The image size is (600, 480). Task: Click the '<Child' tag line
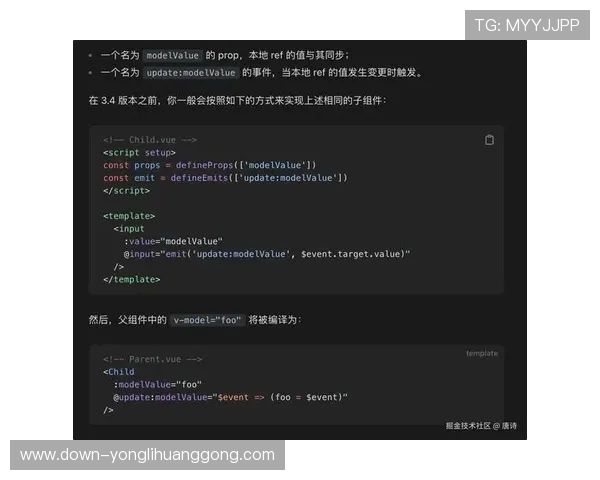coord(119,372)
